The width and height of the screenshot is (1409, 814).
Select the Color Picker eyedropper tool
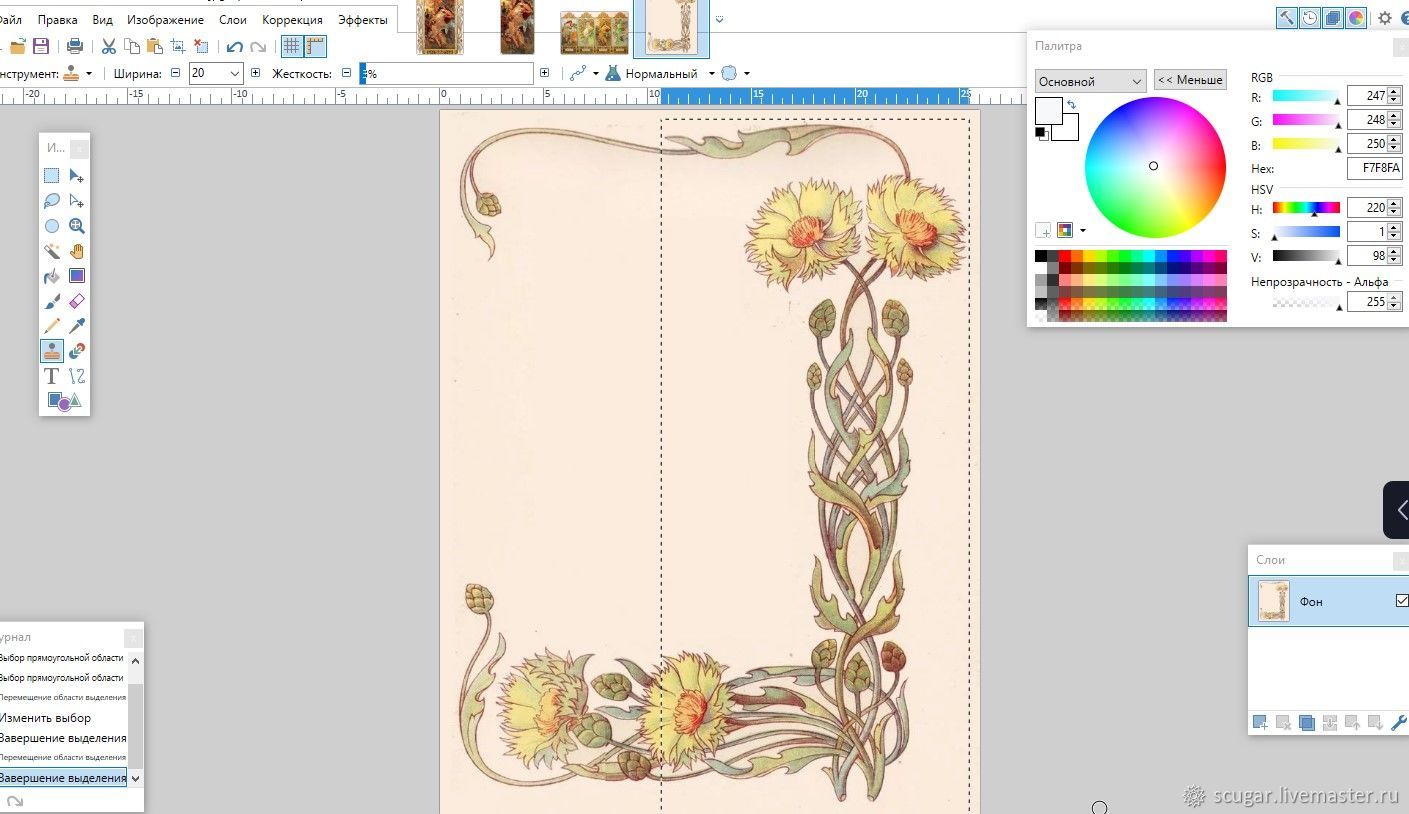(x=77, y=326)
